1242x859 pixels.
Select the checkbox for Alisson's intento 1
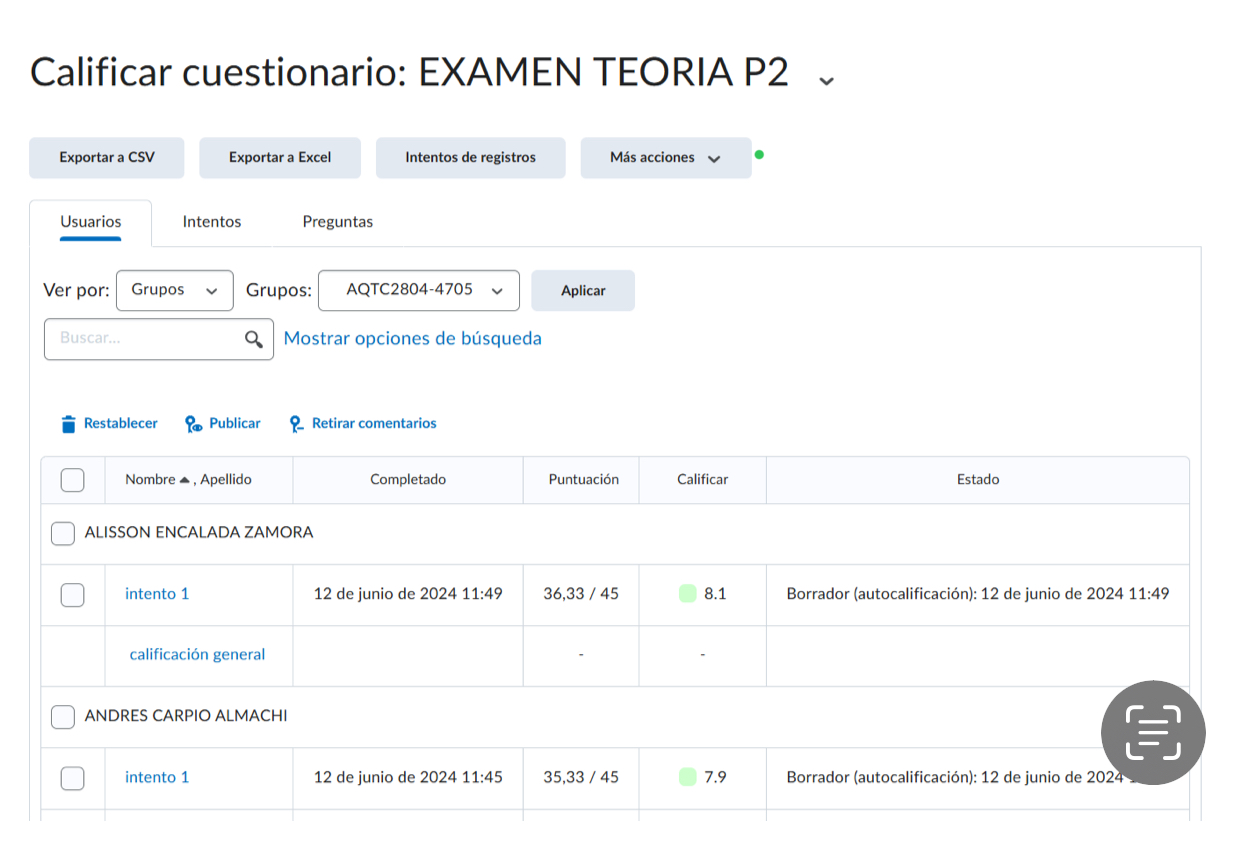pos(72,595)
